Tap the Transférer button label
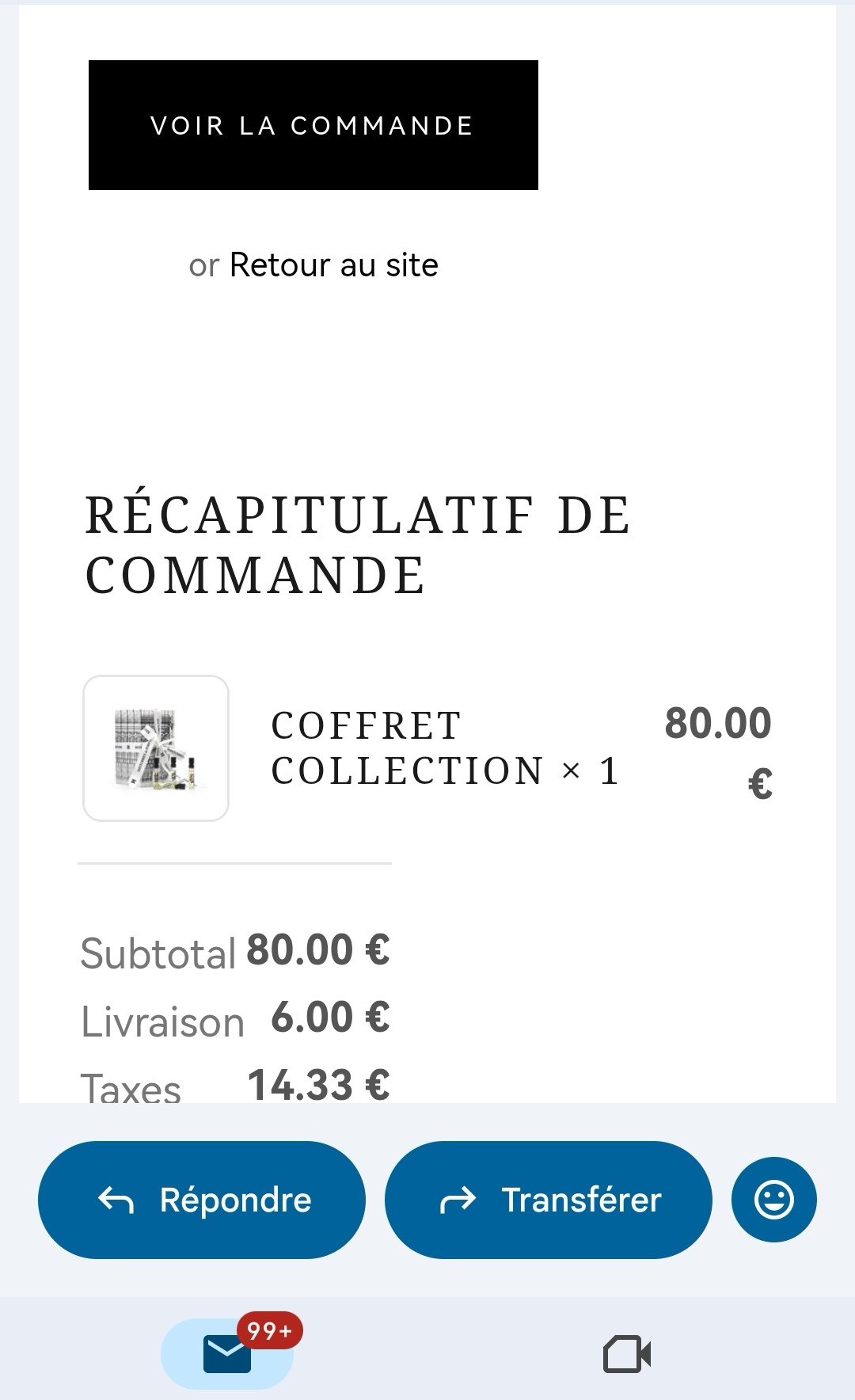The image size is (855, 1400). [x=581, y=1200]
